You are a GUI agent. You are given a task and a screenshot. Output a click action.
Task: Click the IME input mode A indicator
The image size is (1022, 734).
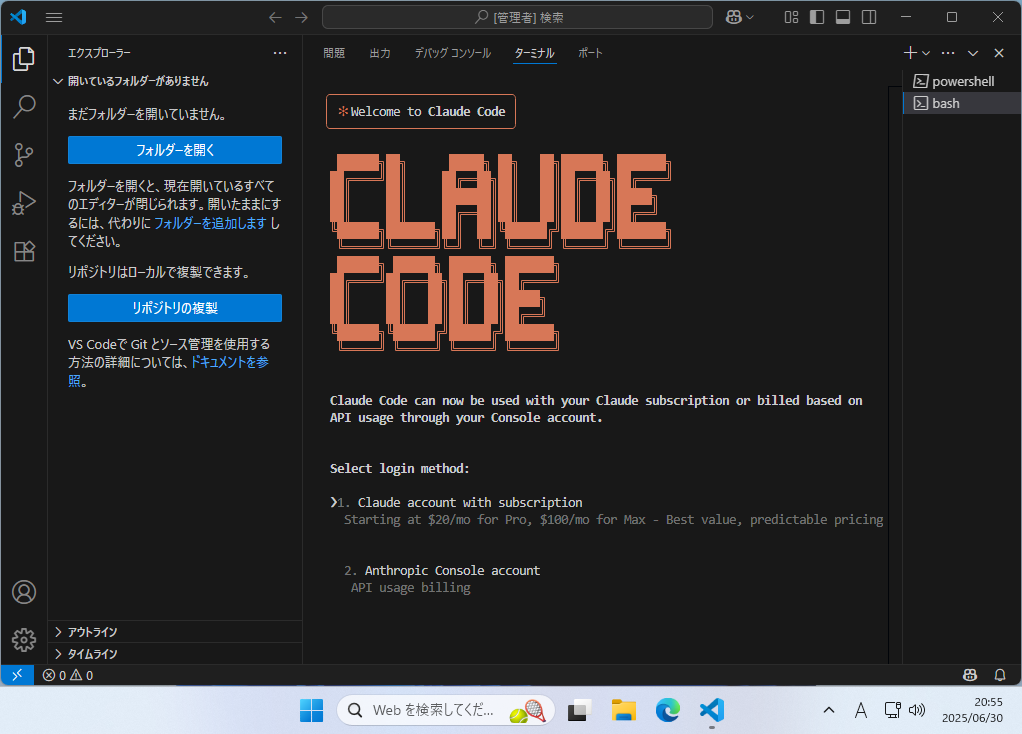[860, 711]
